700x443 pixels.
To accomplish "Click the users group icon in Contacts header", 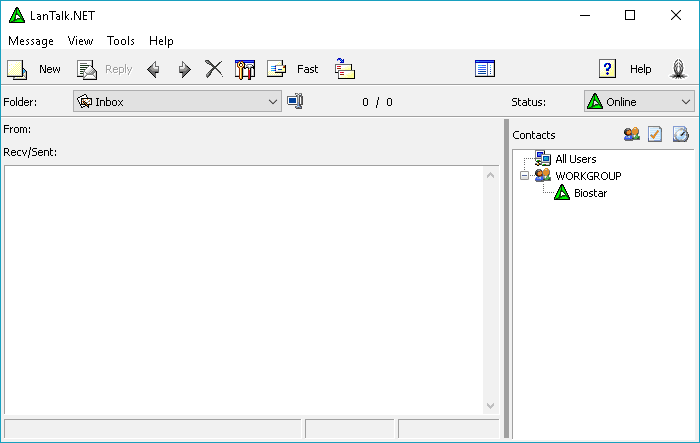I will click(x=632, y=134).
